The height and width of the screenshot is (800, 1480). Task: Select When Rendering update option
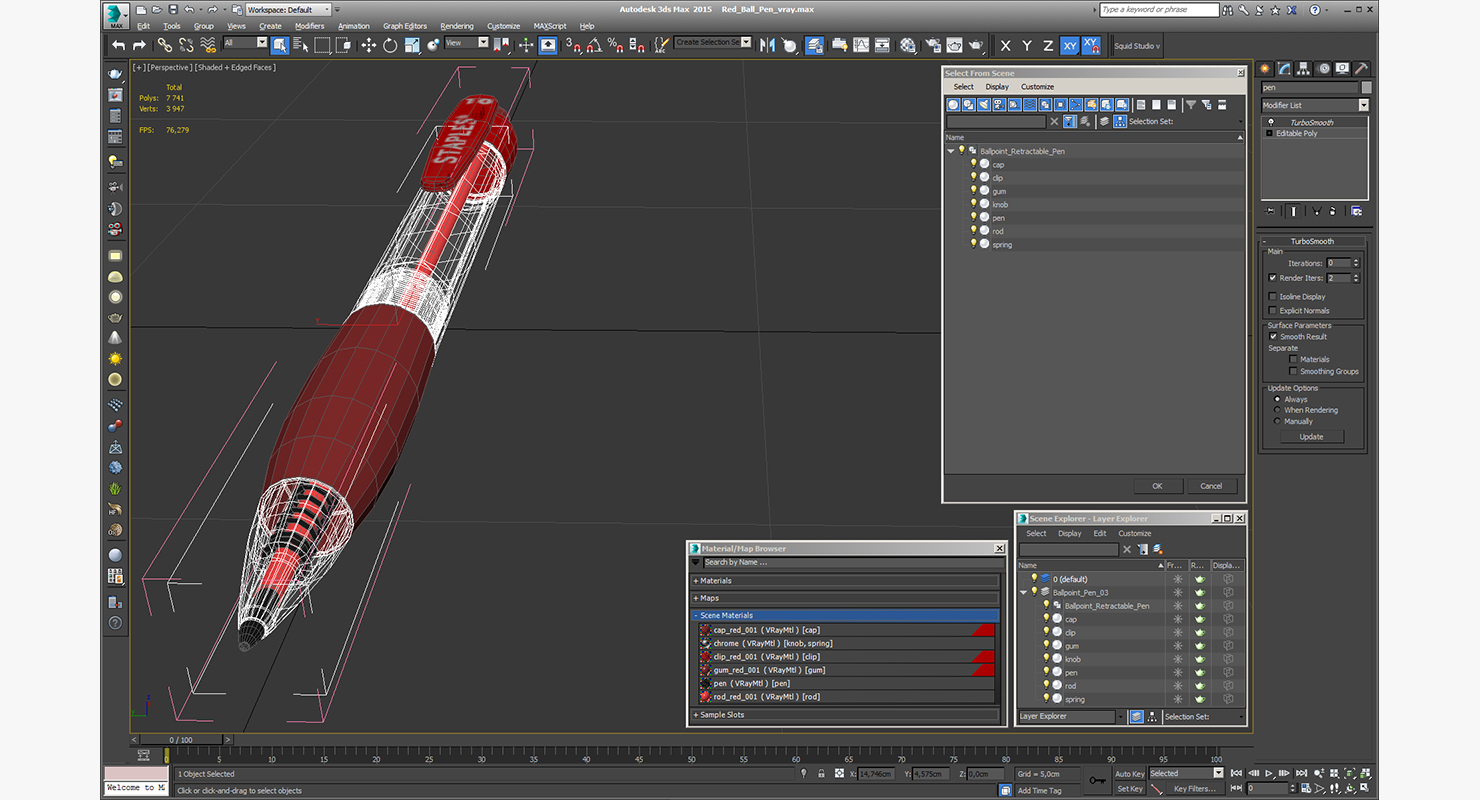[1277, 410]
